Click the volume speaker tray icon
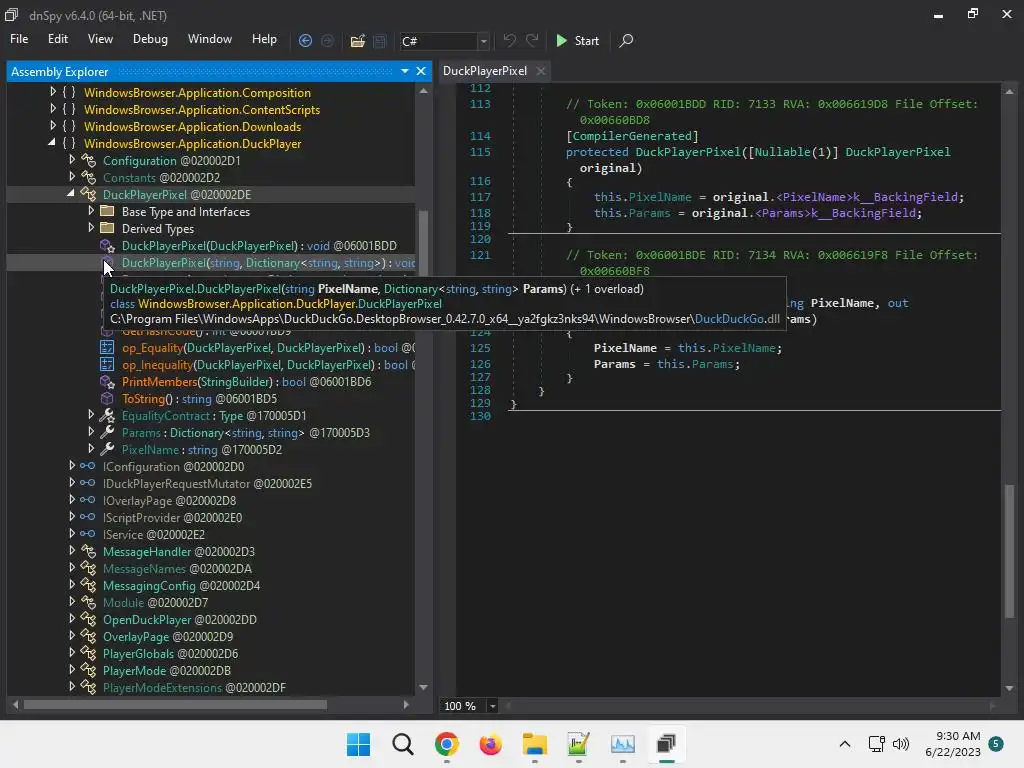Image resolution: width=1024 pixels, height=768 pixels. (x=901, y=744)
